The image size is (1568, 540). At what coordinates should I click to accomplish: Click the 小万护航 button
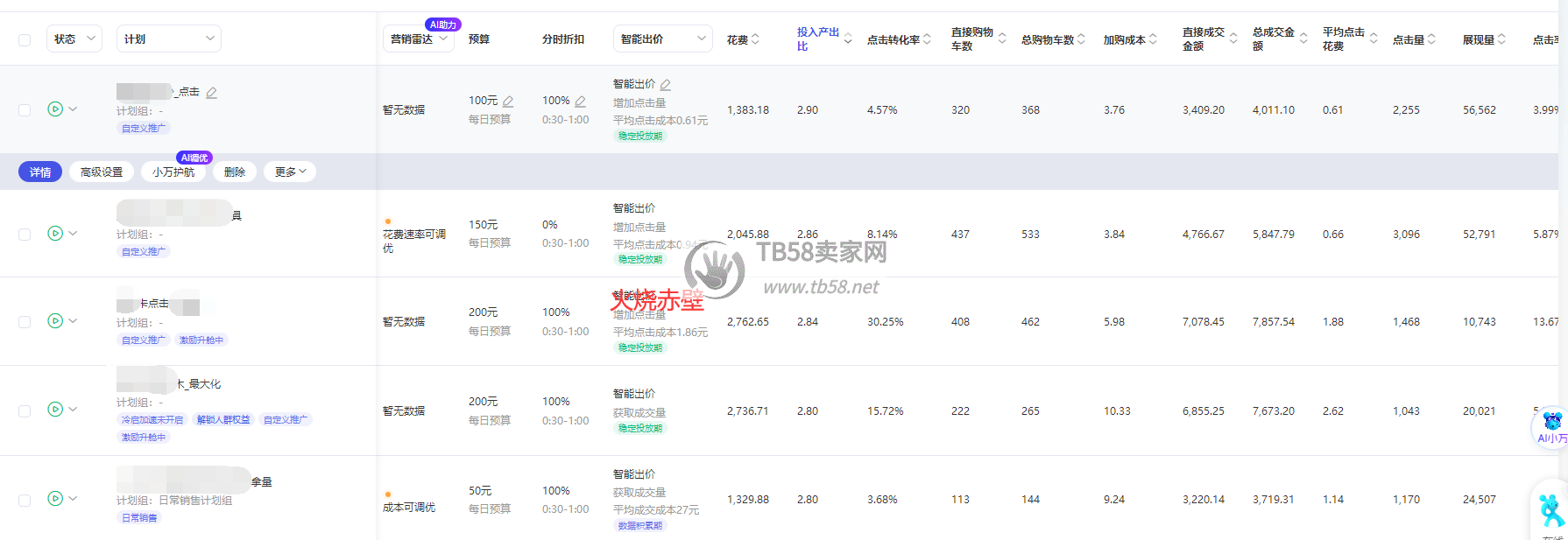173,172
